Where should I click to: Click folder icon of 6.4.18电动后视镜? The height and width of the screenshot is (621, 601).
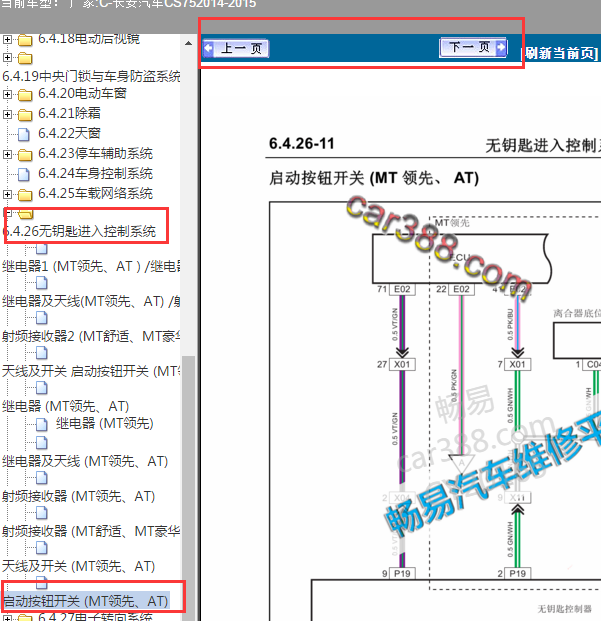pyautogui.click(x=25, y=40)
